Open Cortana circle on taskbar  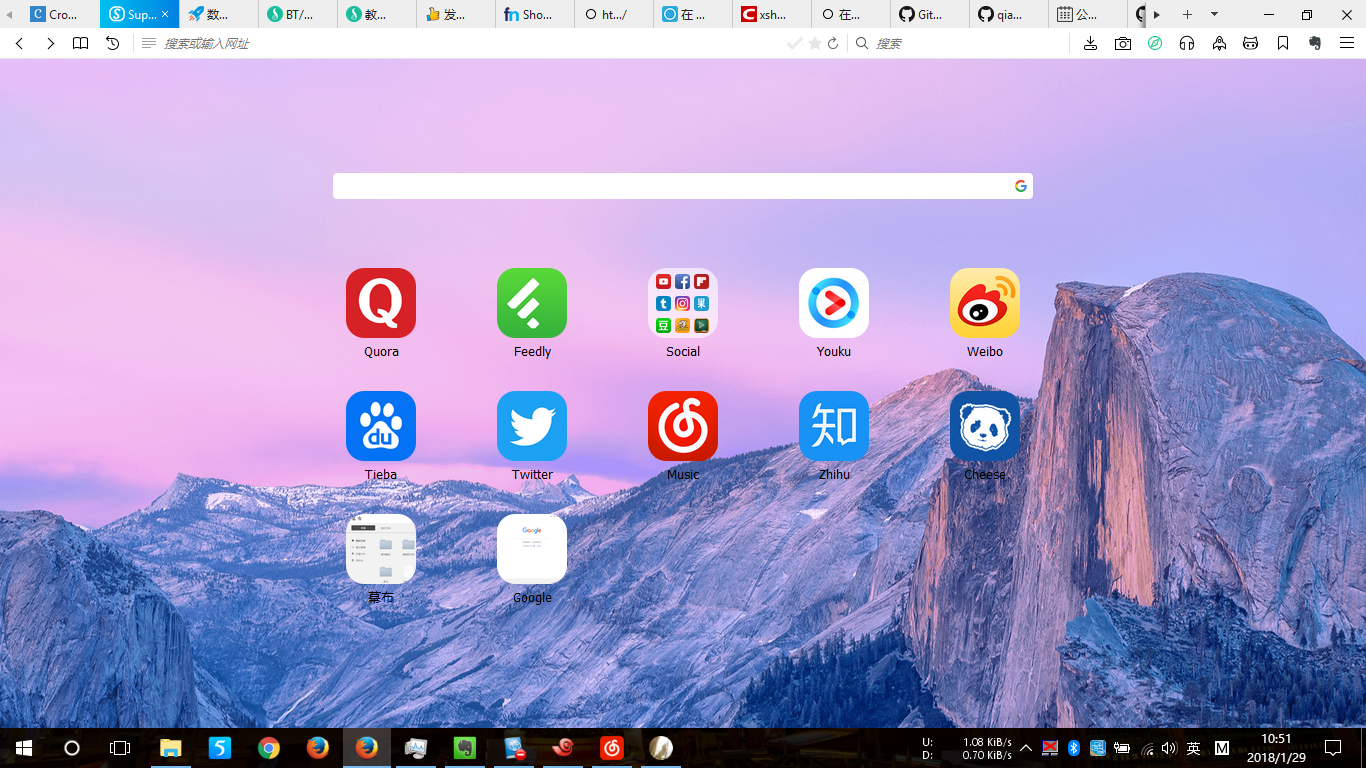point(72,748)
